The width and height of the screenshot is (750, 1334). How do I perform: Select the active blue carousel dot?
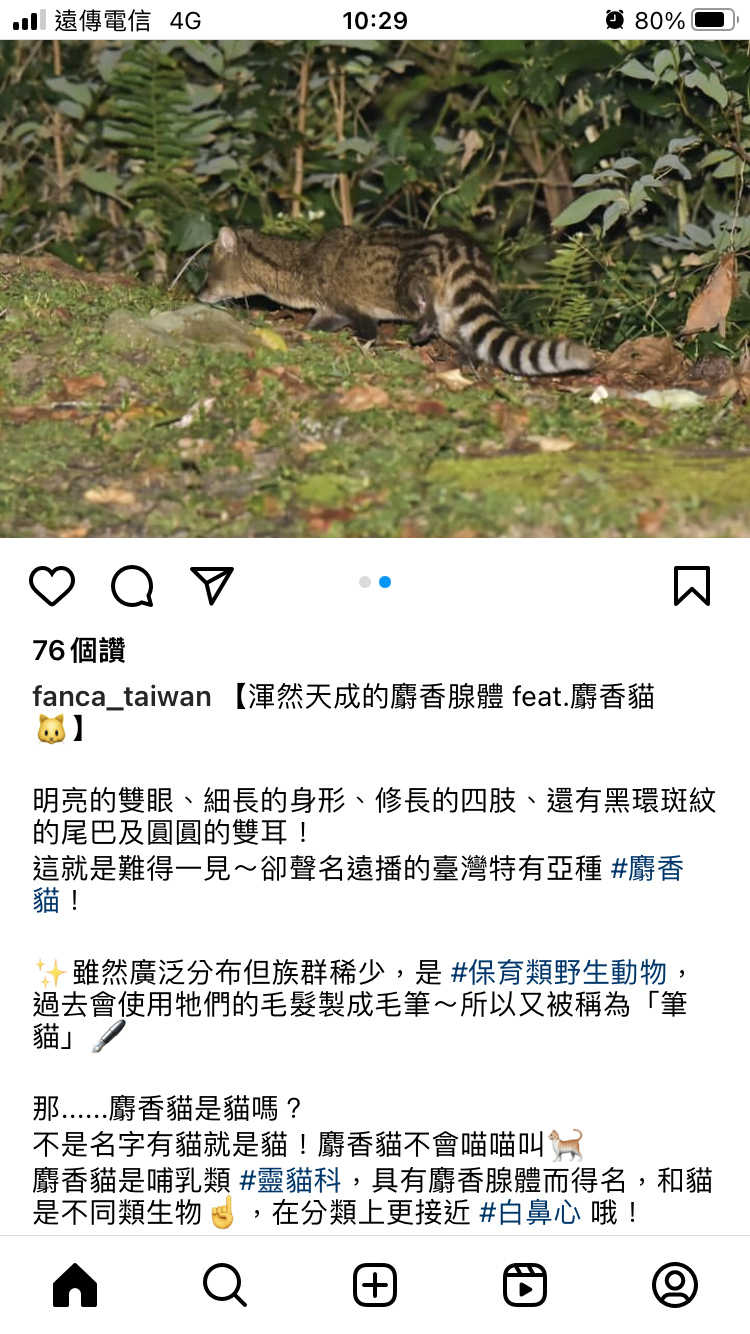pos(385,582)
